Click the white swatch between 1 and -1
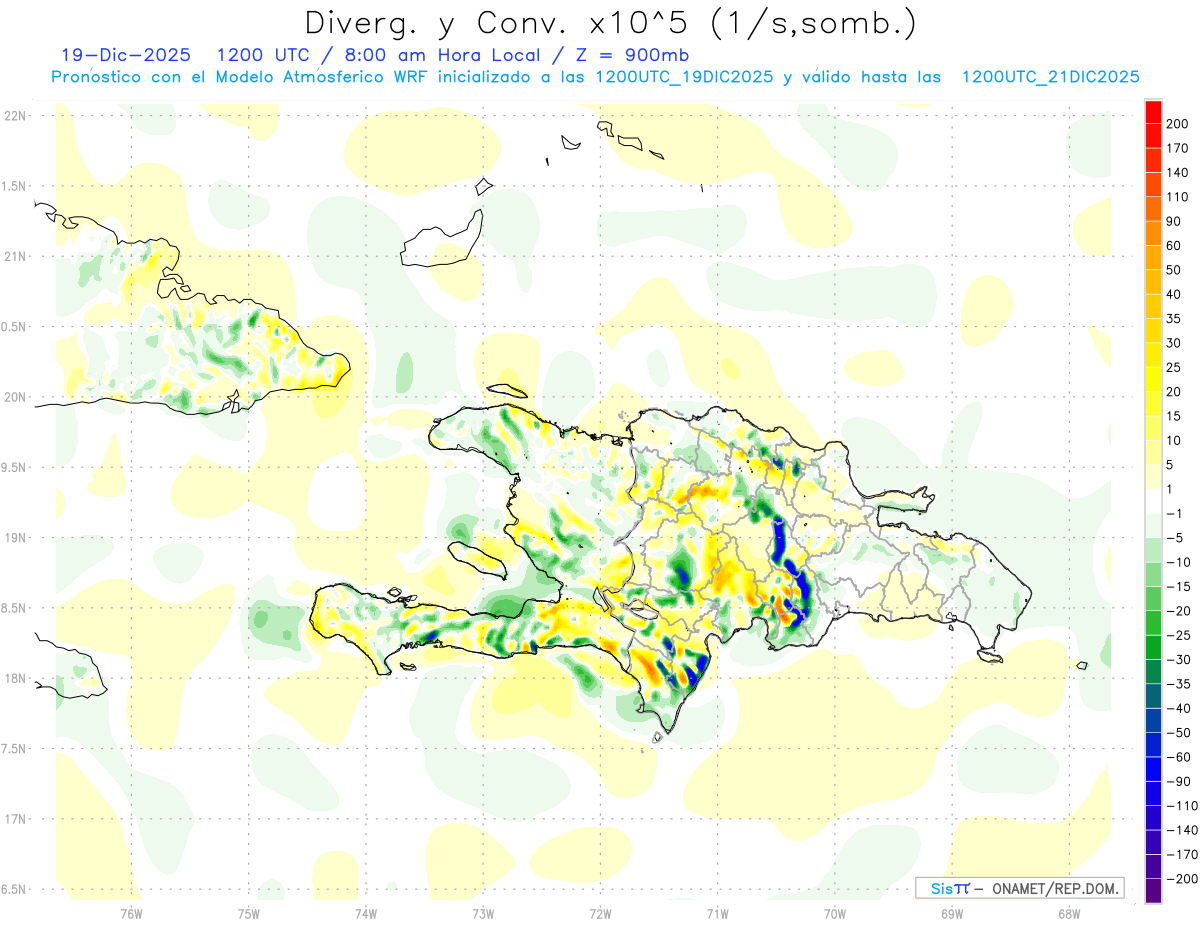The image size is (1200, 927). tap(1153, 501)
